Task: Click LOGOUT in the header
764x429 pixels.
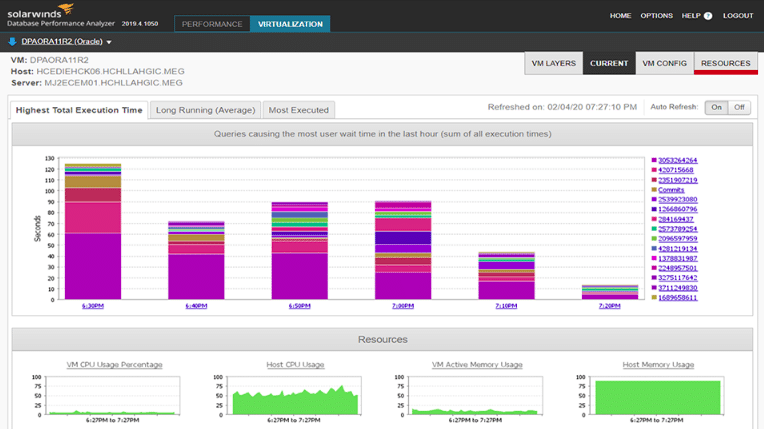Action: pos(738,16)
